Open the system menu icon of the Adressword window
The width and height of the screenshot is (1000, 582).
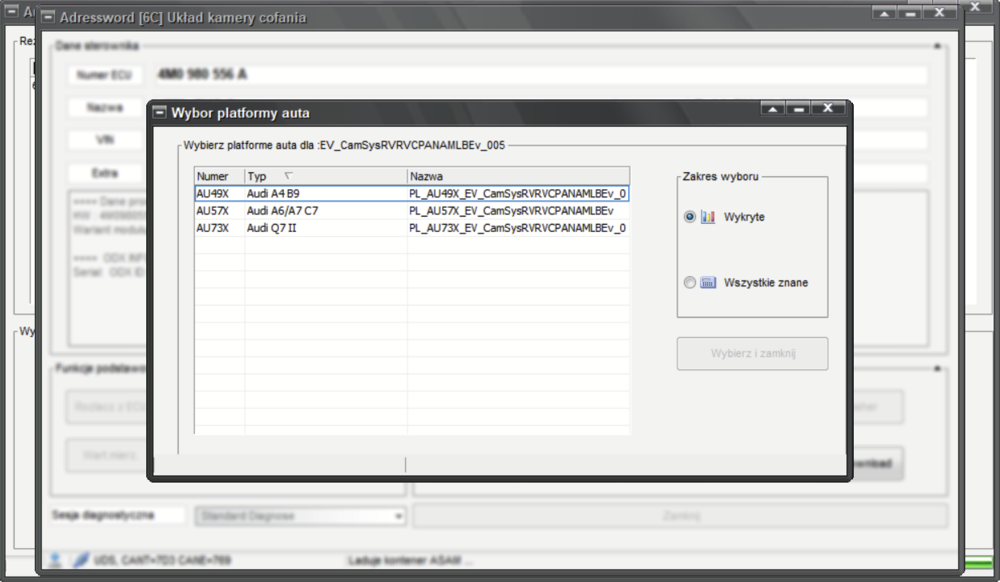point(47,17)
